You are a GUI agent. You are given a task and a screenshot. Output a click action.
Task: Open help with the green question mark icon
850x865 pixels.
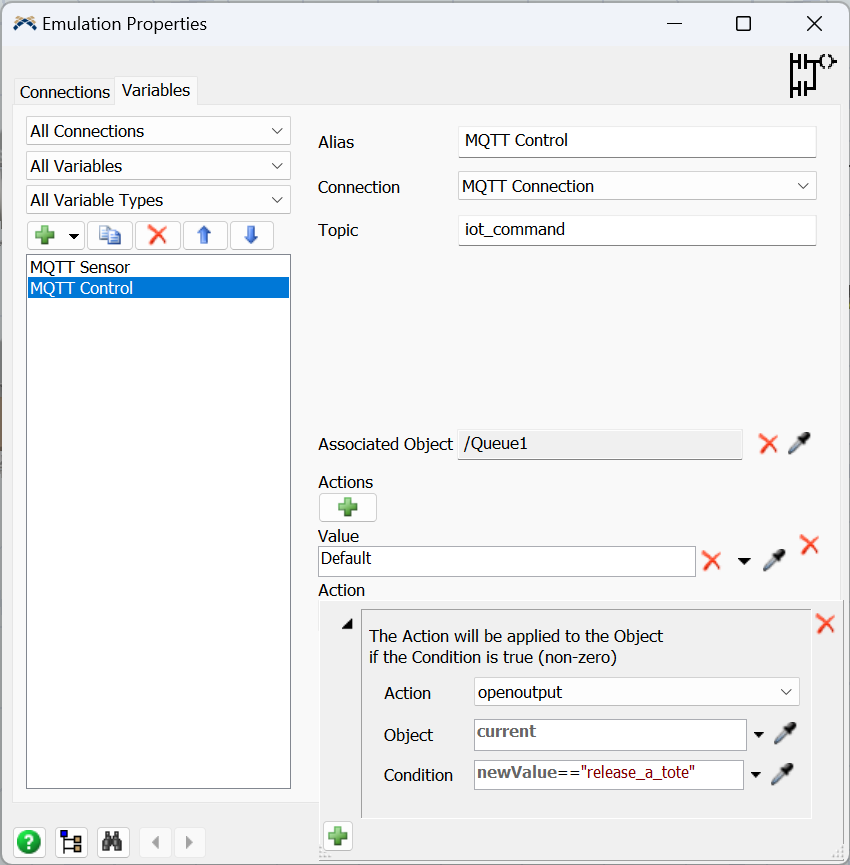point(30,841)
